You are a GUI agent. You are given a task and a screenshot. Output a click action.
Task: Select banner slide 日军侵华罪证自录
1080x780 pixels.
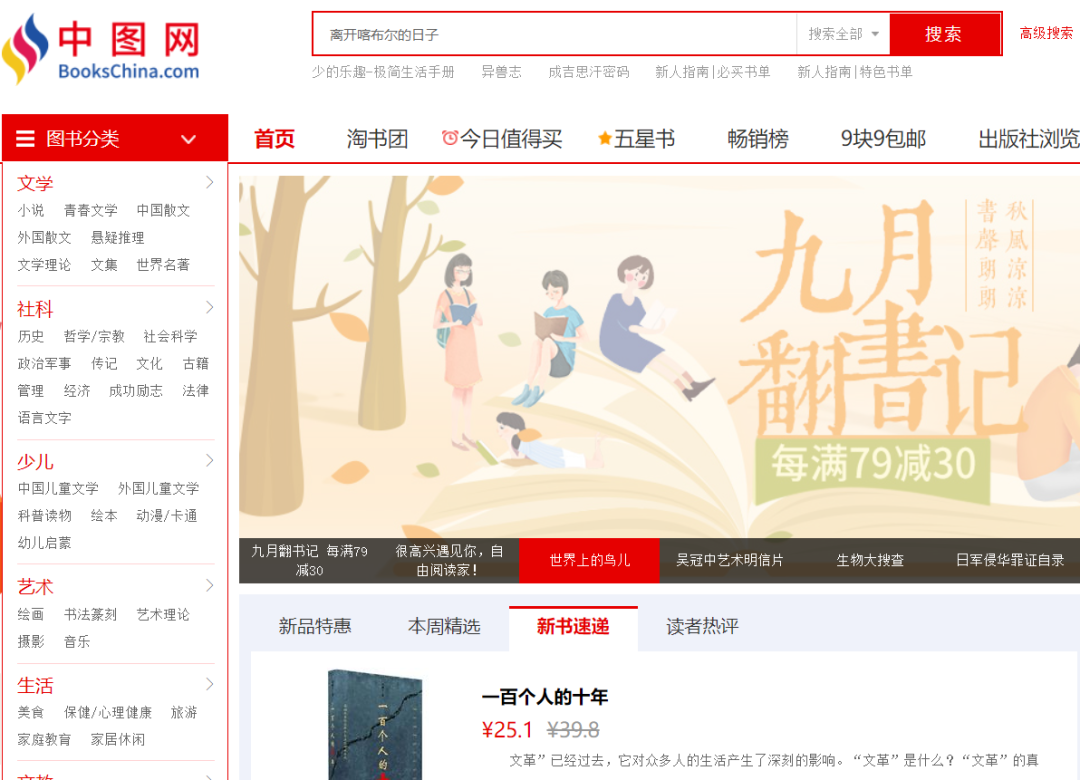[x=1010, y=560]
